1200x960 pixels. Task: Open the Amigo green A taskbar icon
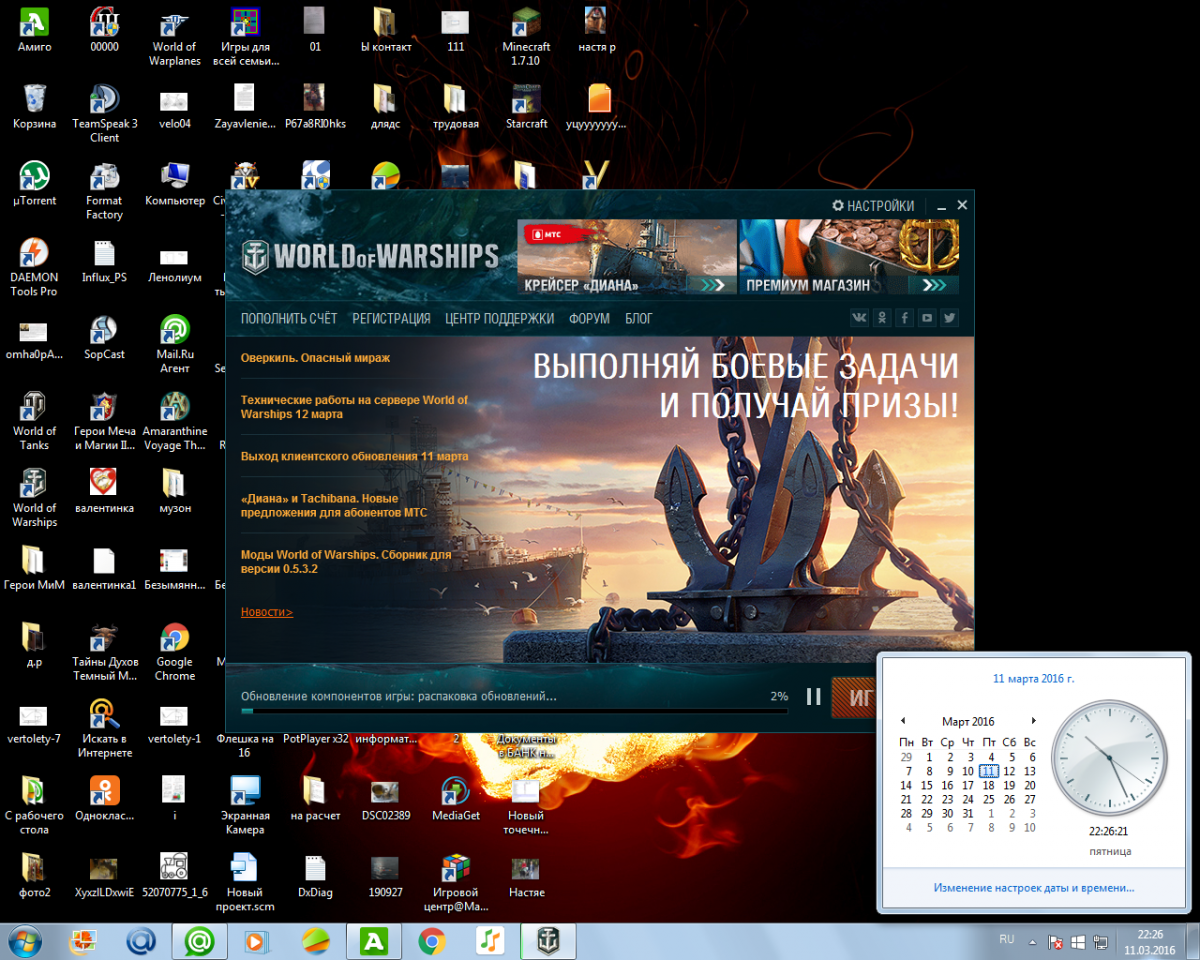click(x=374, y=941)
